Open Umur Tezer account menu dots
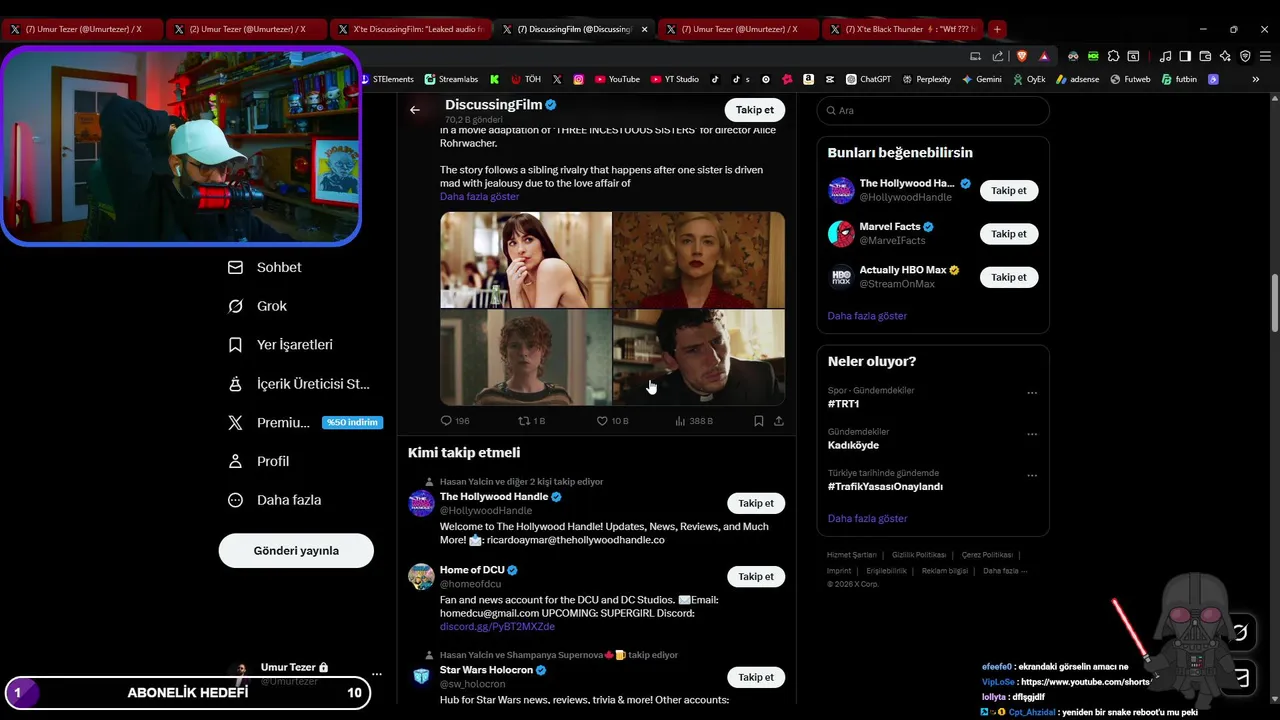 [376, 674]
